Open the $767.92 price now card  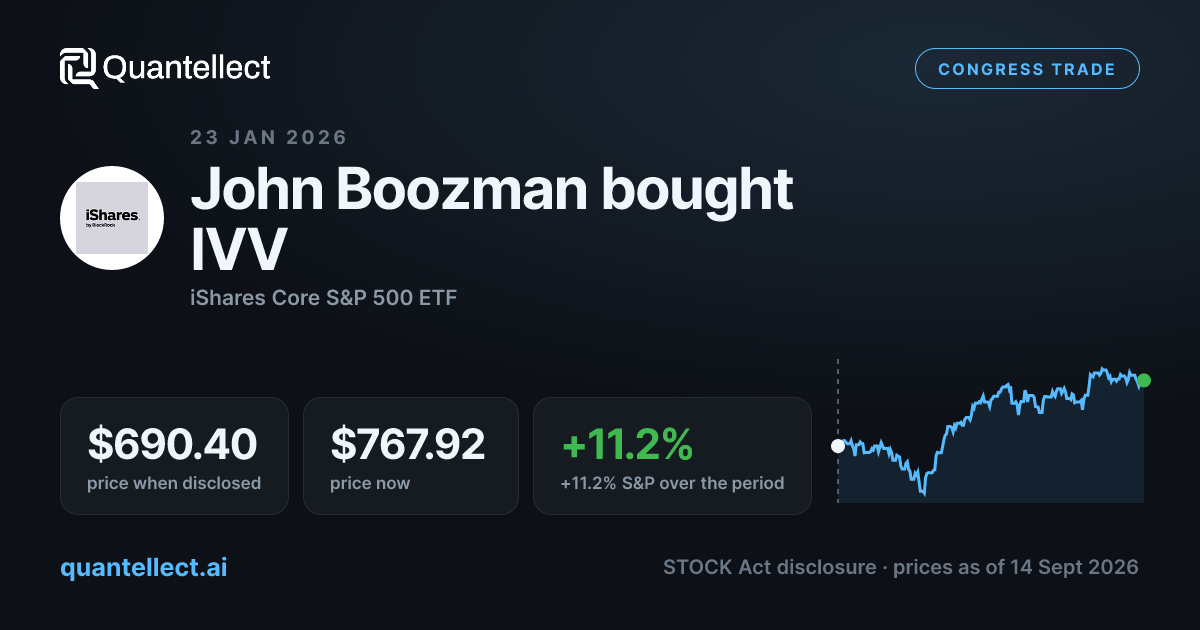[x=411, y=456]
